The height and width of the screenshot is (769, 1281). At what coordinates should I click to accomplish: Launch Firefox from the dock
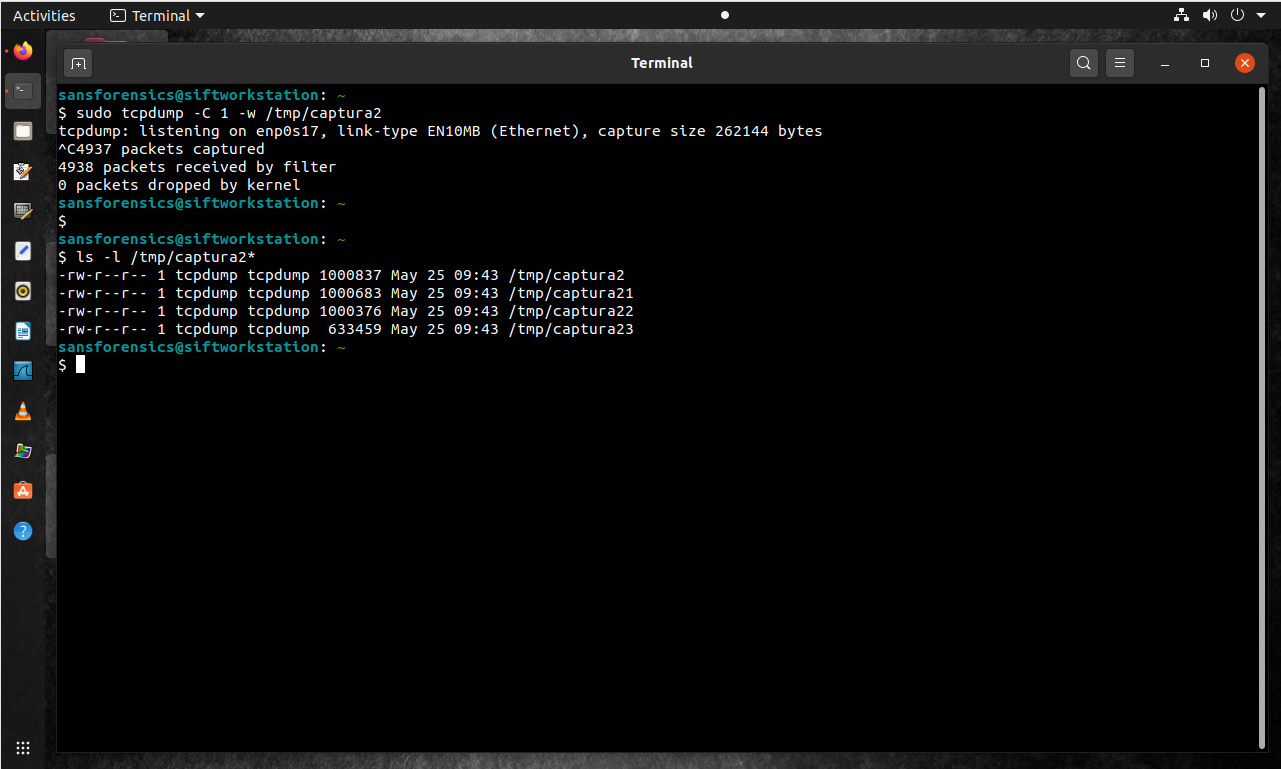pyautogui.click(x=23, y=51)
